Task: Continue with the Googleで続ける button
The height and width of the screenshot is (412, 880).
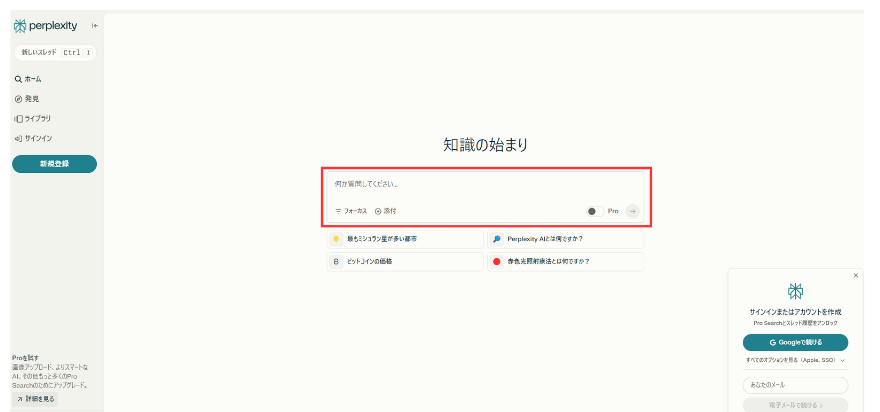Action: 795,342
